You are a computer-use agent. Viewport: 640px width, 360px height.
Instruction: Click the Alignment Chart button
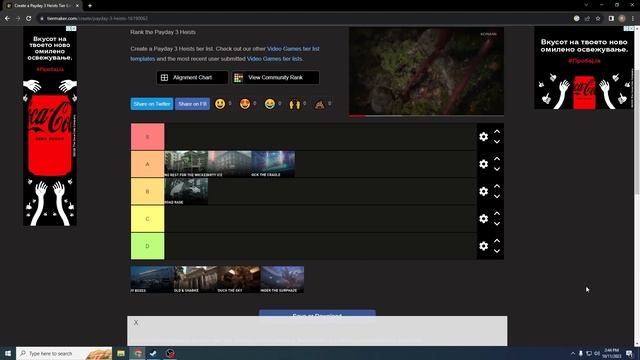click(192, 78)
